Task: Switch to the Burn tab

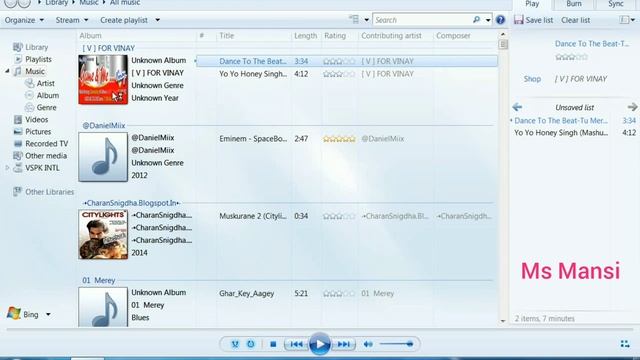Action: tap(574, 4)
